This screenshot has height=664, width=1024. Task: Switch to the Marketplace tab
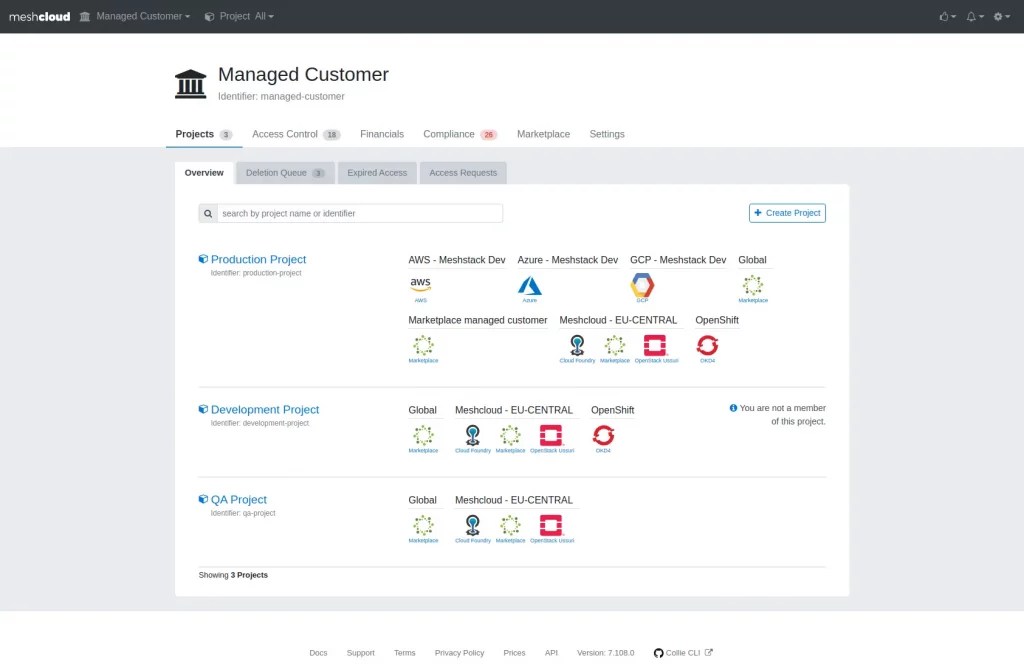pos(543,134)
